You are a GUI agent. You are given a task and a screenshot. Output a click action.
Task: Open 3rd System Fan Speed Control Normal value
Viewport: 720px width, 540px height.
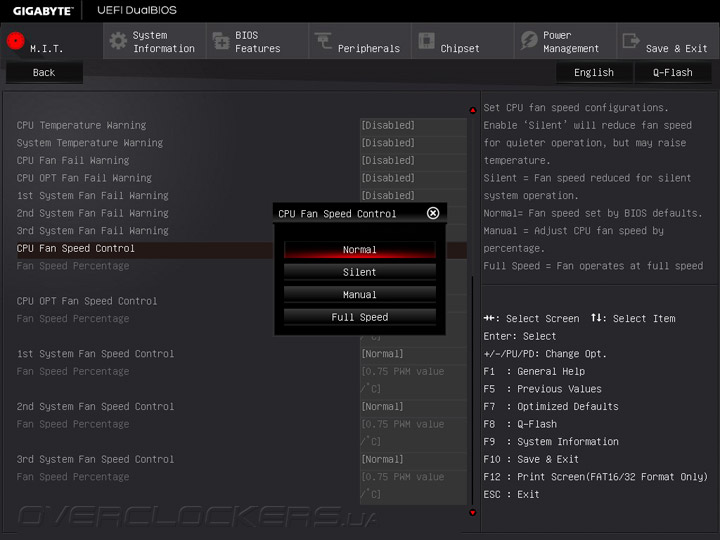pos(413,460)
